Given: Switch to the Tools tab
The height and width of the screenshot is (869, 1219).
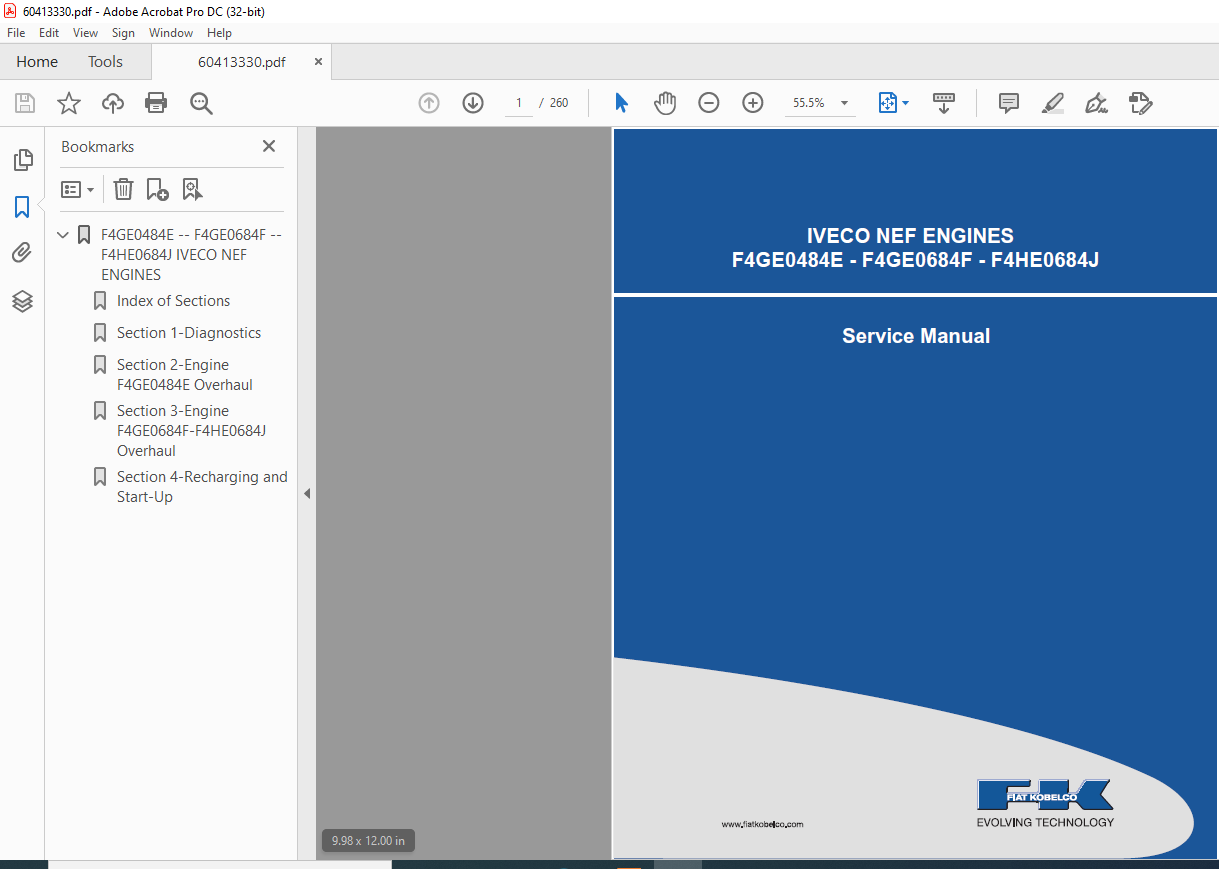Looking at the screenshot, I should coord(105,62).
